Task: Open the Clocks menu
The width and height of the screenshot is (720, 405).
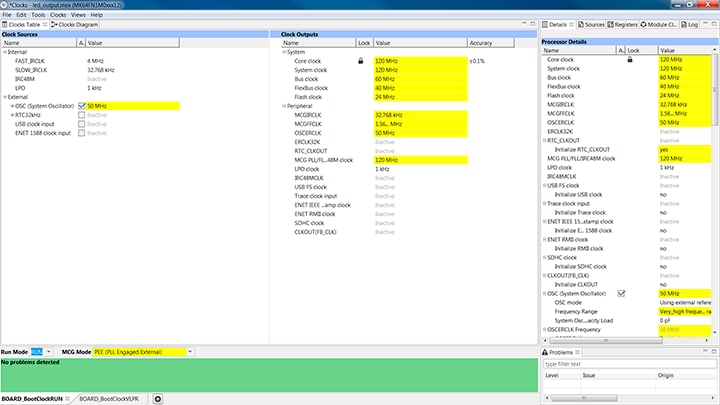Action: (x=58, y=15)
